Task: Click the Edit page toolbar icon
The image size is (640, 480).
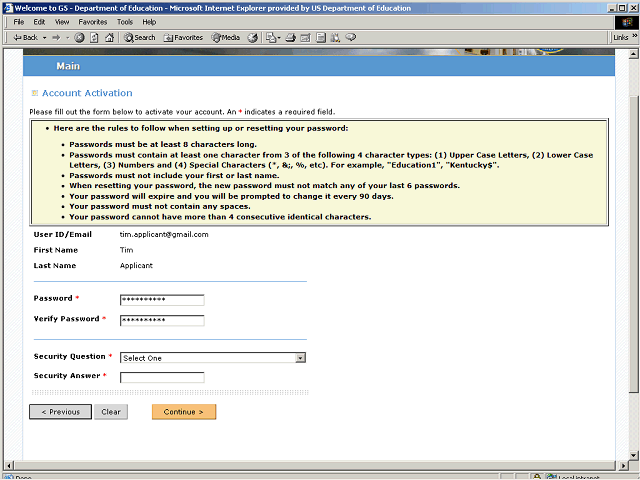Action: coord(305,38)
